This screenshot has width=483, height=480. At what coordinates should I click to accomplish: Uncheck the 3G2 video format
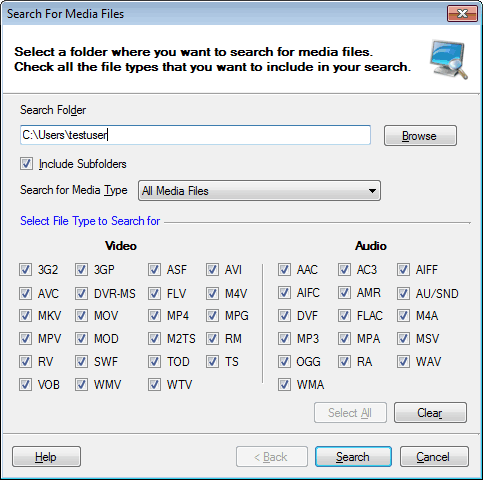coord(25,269)
